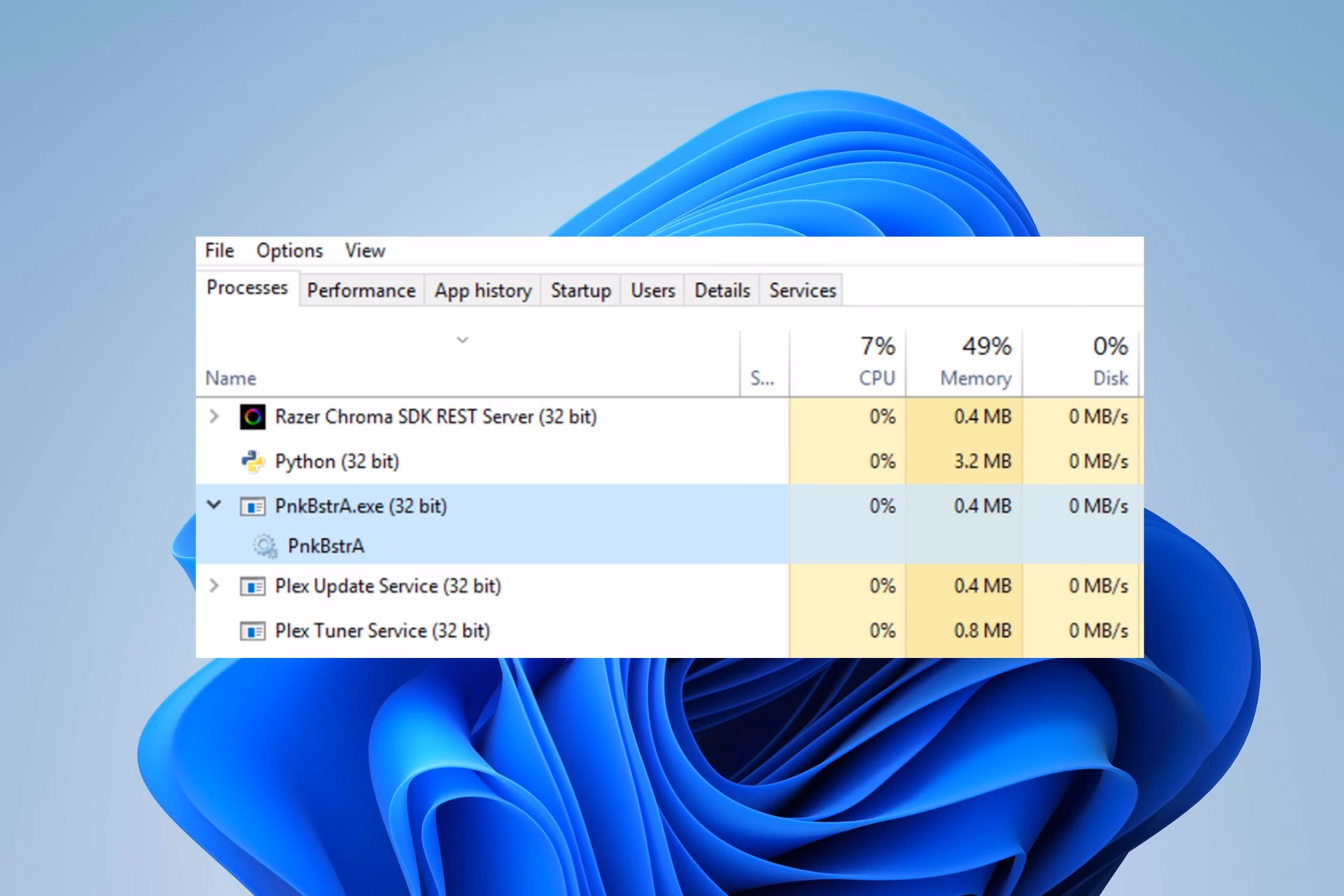Click the 0 MB/s disk cell for Plex Update Service
Viewport: 1344px width, 896px height.
1081,586
